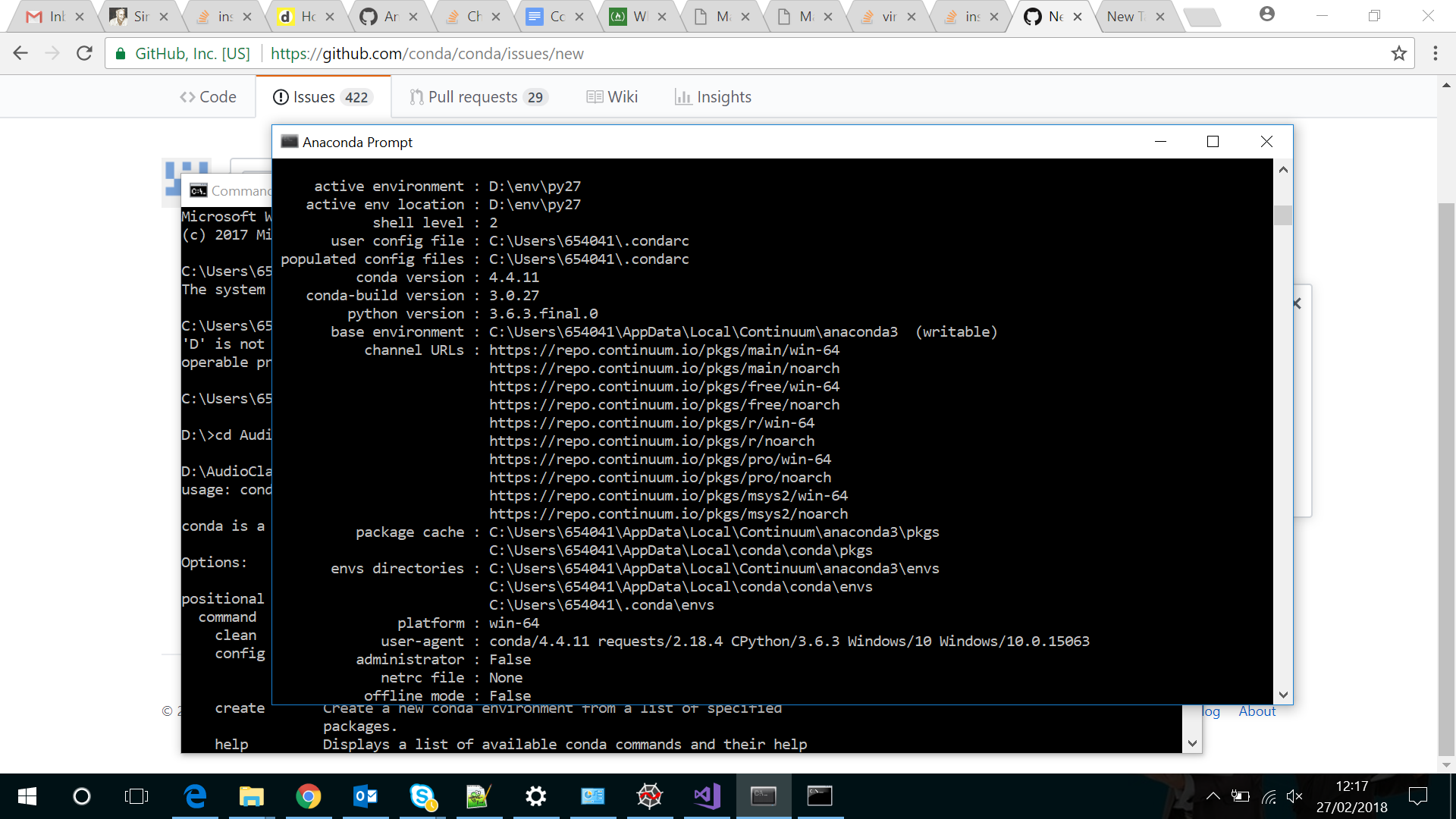Open the Chrome browser menu
This screenshot has width=1456, height=819.
click(1436, 53)
